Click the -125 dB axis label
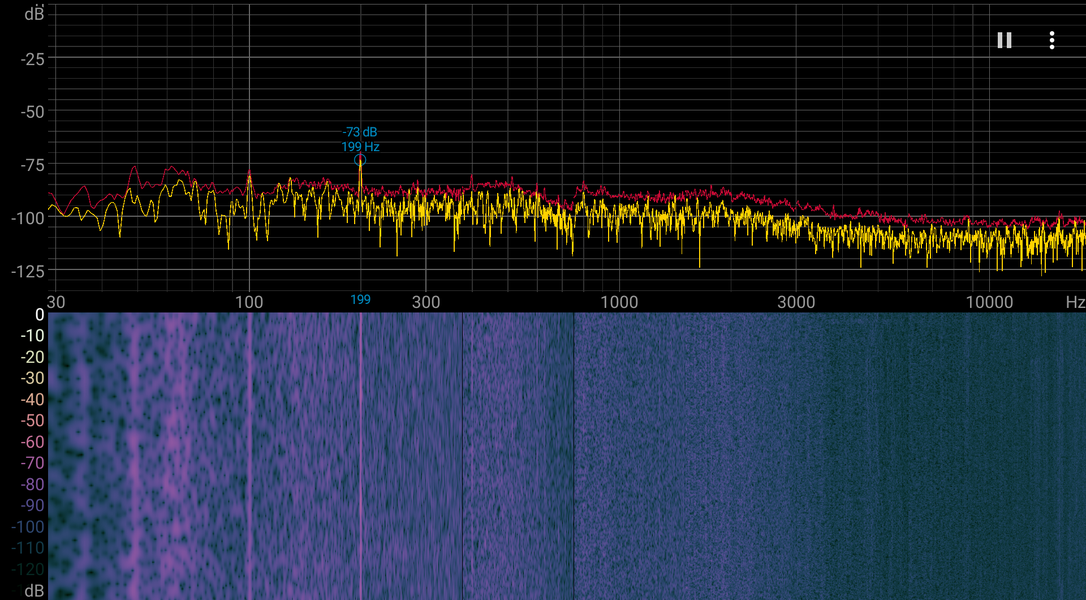The width and height of the screenshot is (1086, 600). (28, 271)
